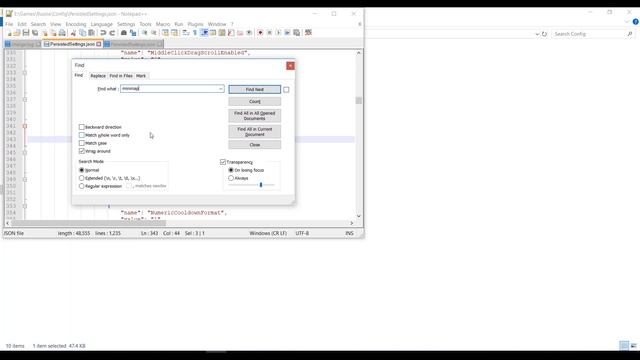Click the Playback macro icon
Screen dimensions: 640x360
(x=278, y=33)
